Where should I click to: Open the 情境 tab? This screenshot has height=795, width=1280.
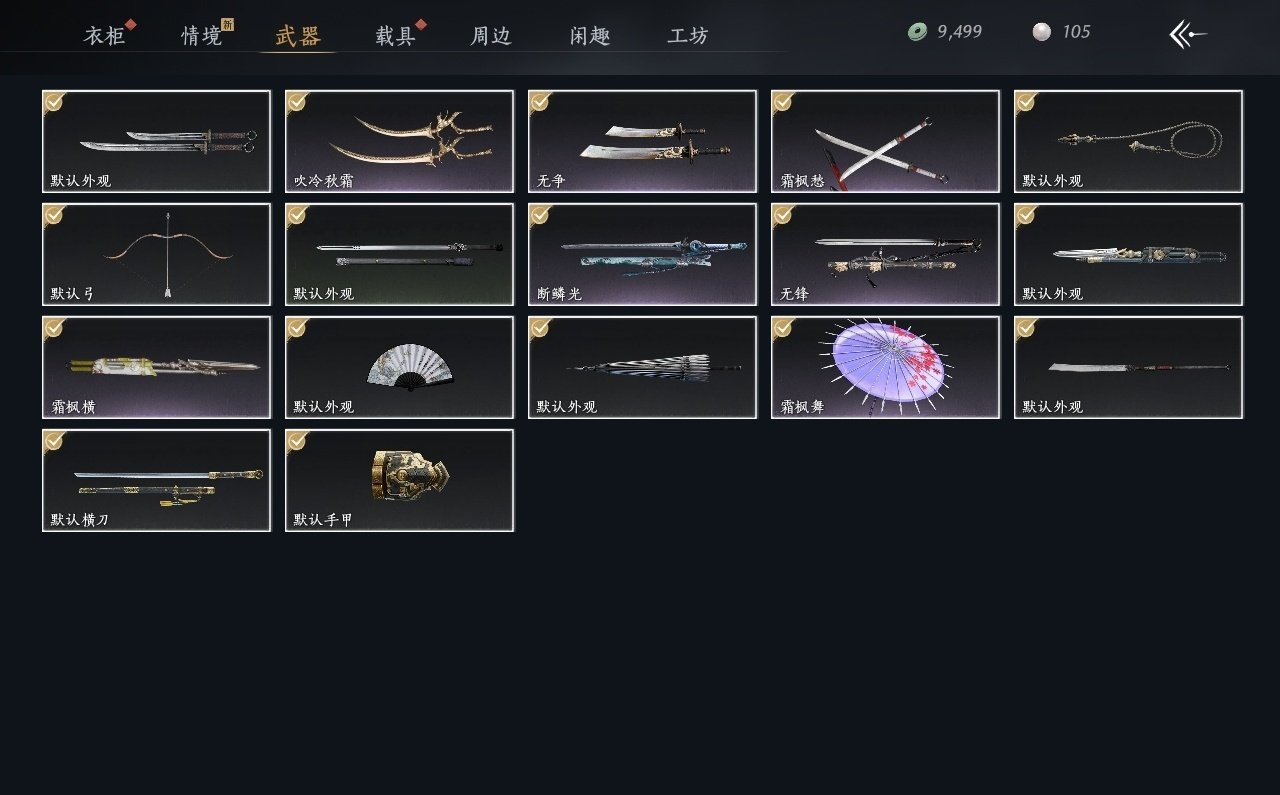[202, 36]
